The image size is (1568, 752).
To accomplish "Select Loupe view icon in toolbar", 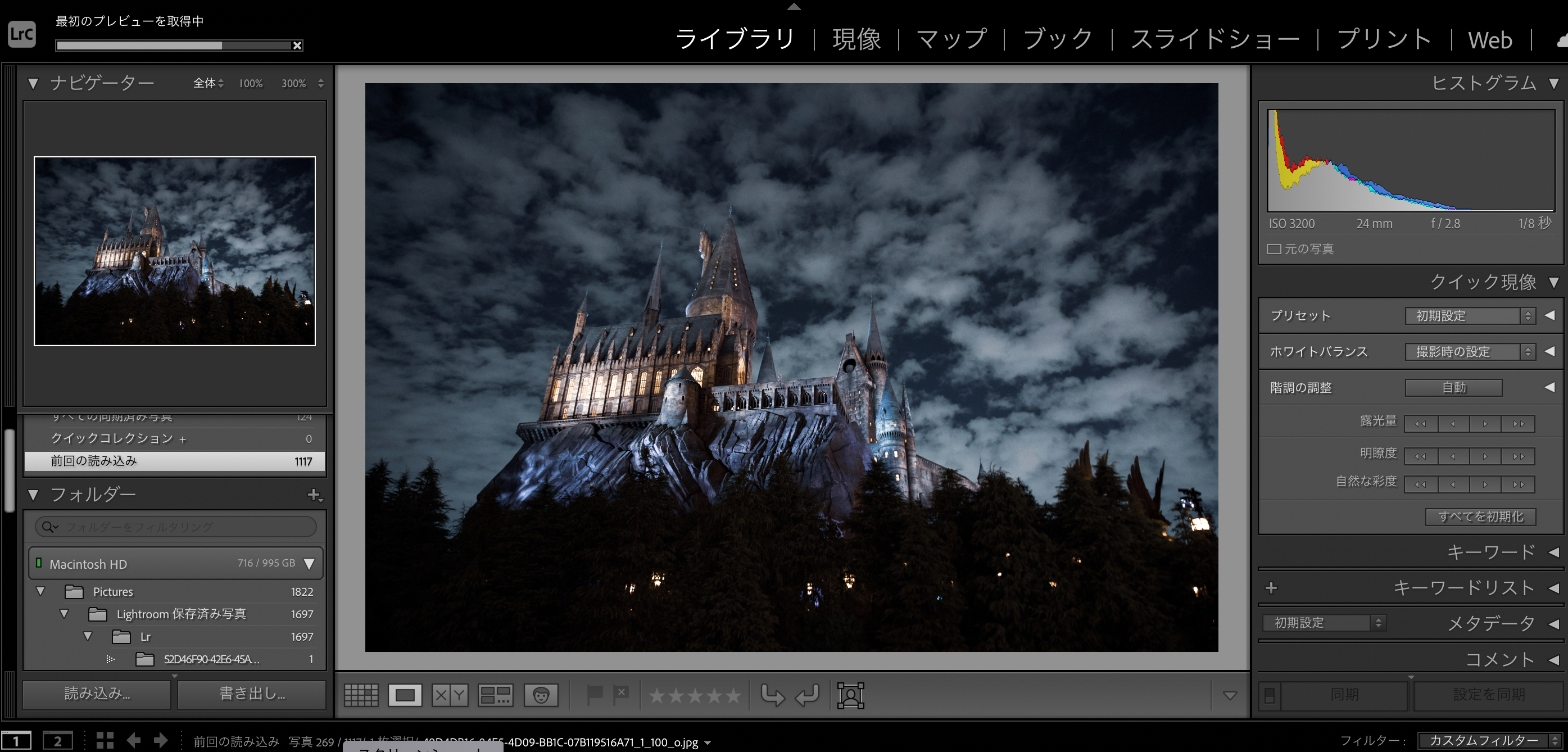I will pos(405,695).
